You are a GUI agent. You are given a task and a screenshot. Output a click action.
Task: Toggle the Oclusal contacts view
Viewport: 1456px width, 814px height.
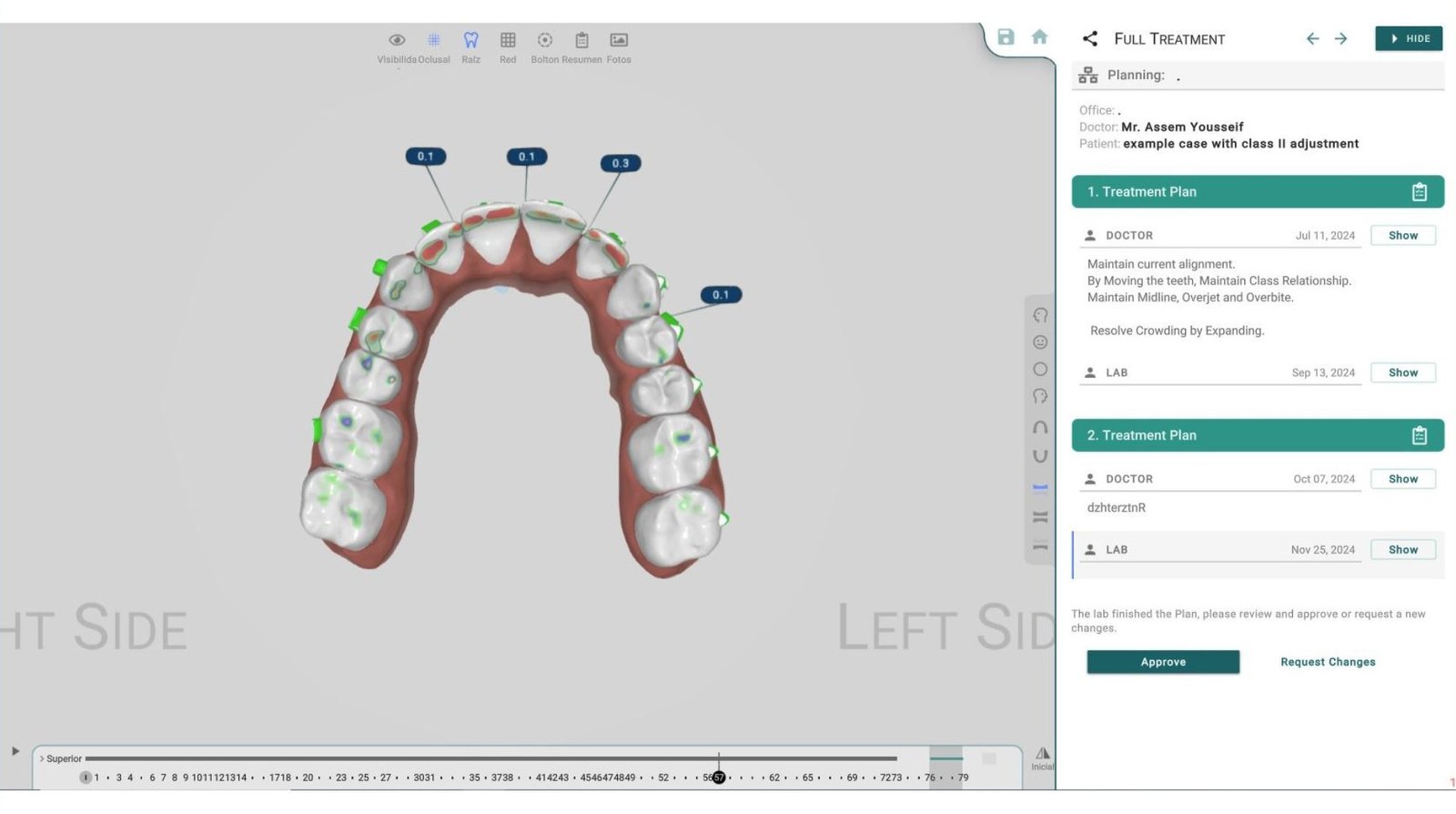tap(434, 41)
